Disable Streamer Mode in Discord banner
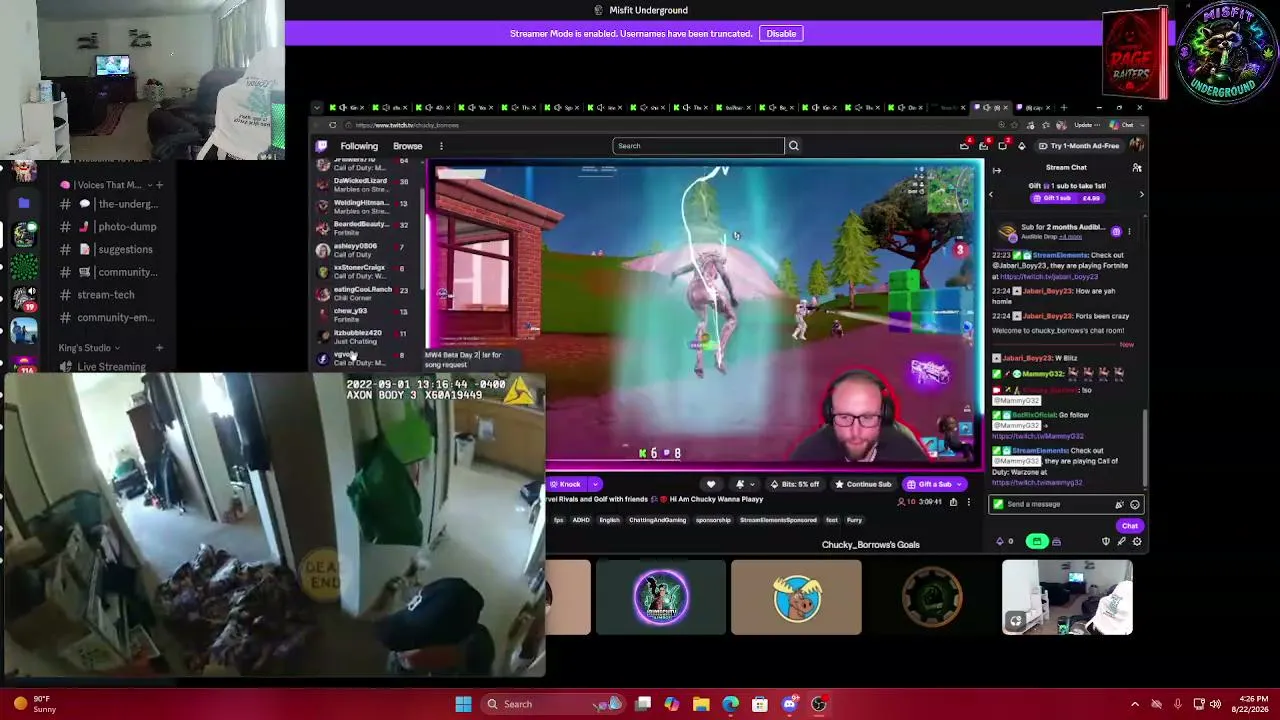Image resolution: width=1280 pixels, height=720 pixels. [x=781, y=34]
